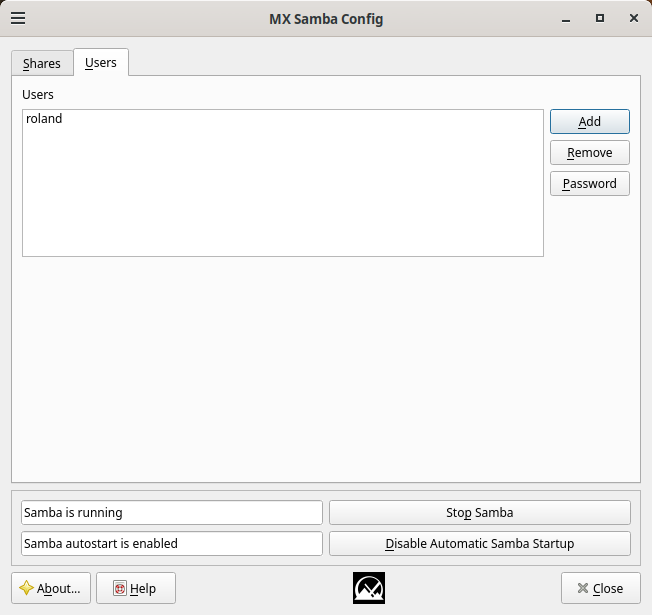Close window via title bar X
This screenshot has width=652, height=615.
(x=631, y=18)
